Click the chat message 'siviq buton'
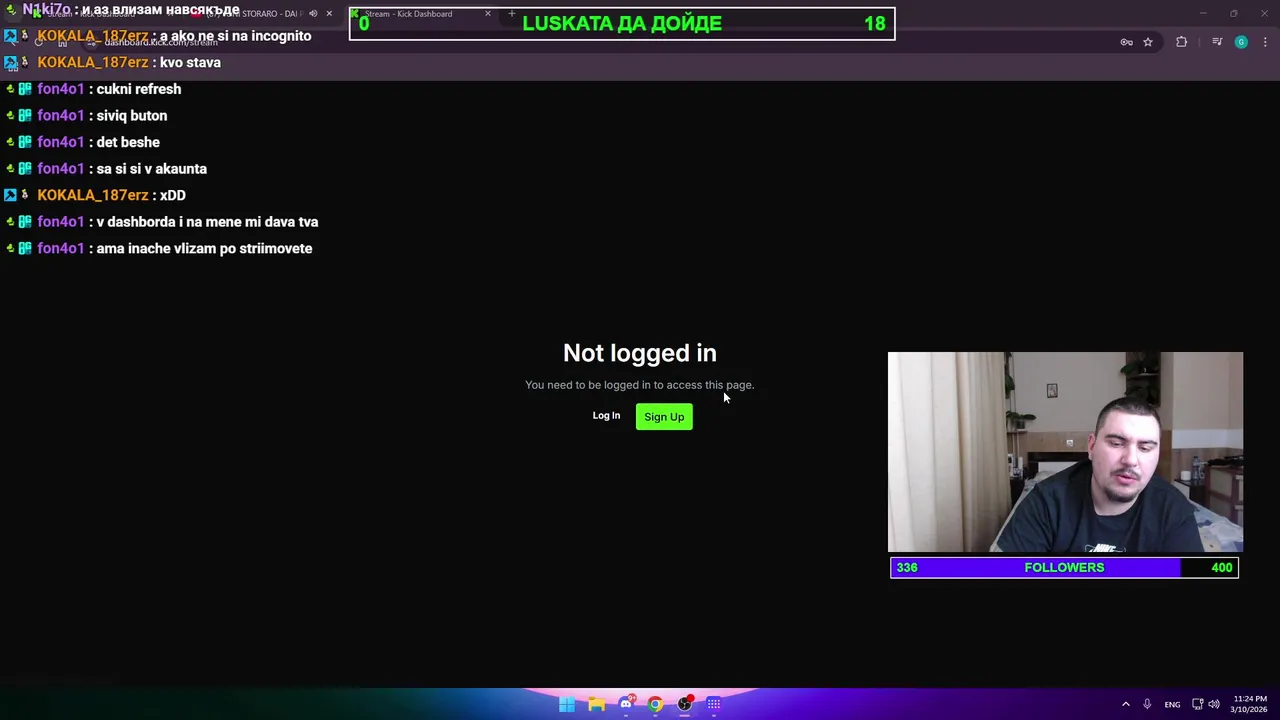The width and height of the screenshot is (1280, 720). (x=132, y=116)
